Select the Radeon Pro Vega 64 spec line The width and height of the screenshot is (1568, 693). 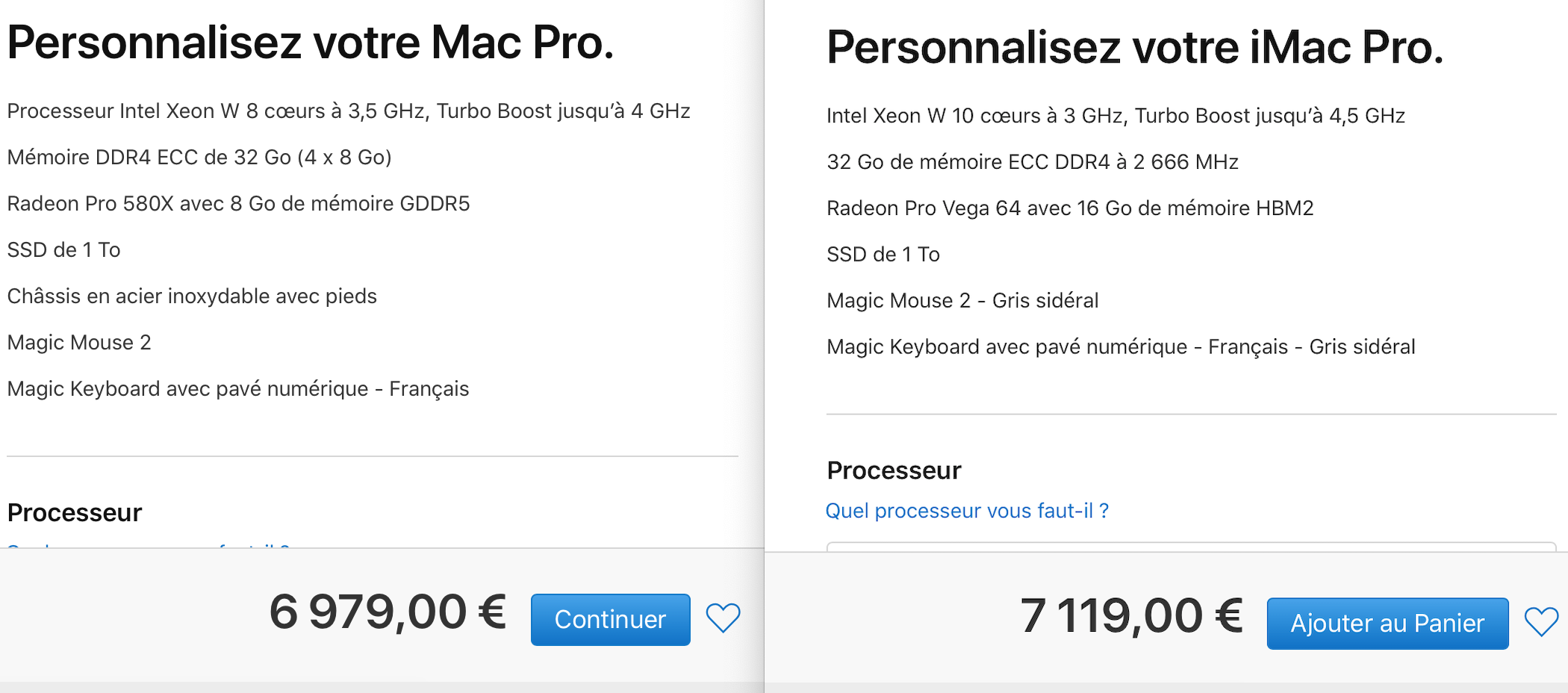click(x=1070, y=208)
